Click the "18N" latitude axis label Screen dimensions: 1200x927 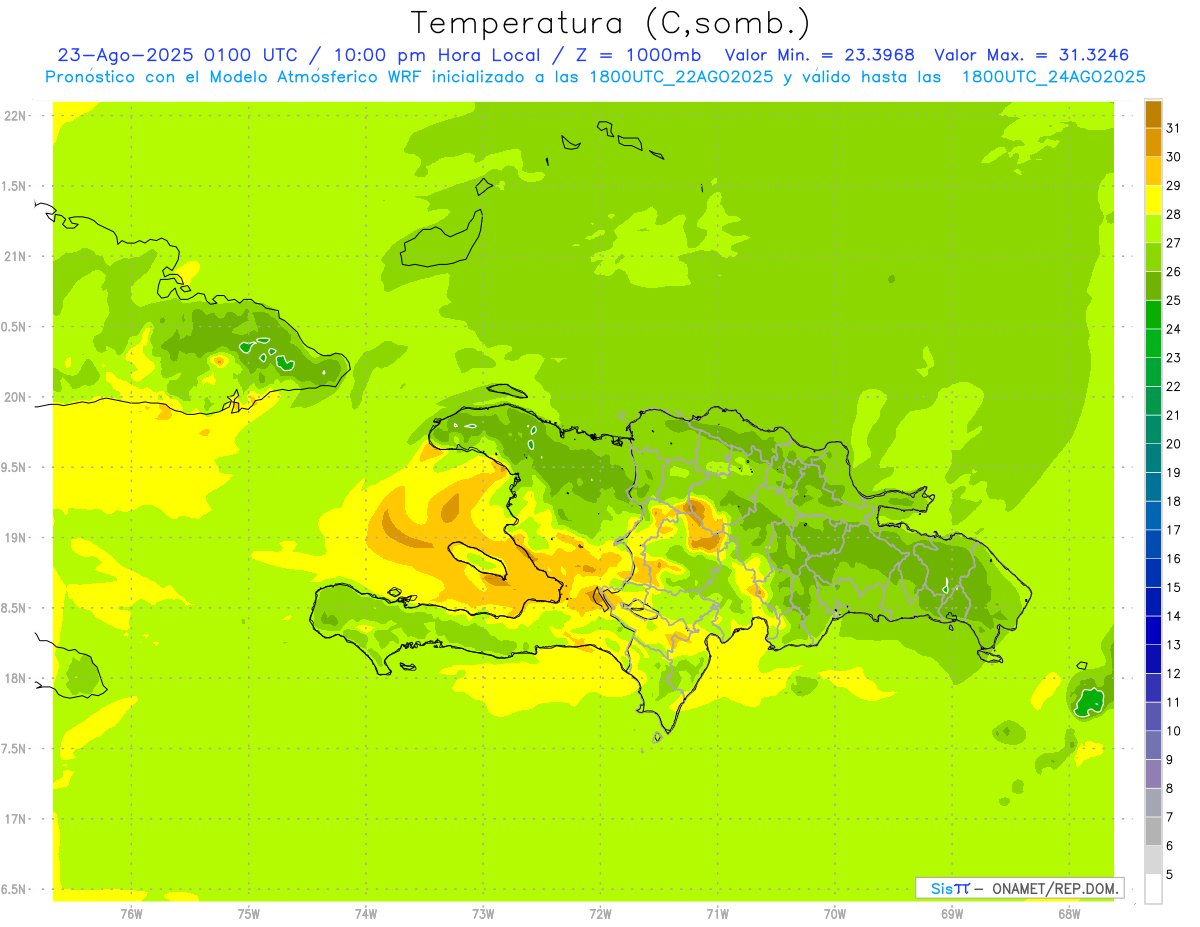[x=15, y=679]
